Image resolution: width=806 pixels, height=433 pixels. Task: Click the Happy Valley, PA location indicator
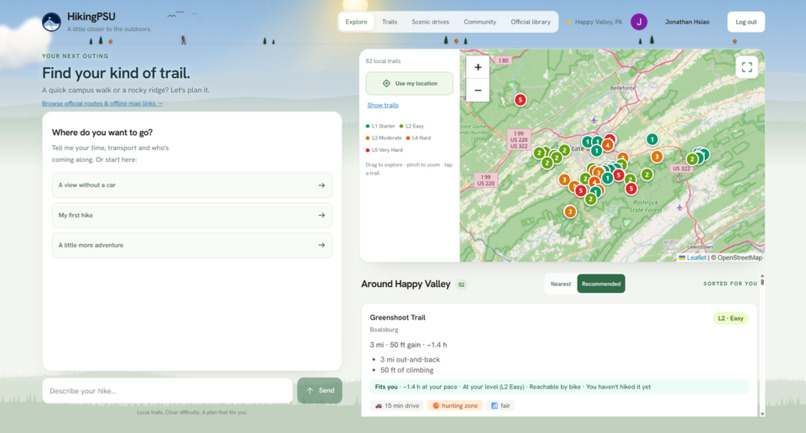[594, 22]
